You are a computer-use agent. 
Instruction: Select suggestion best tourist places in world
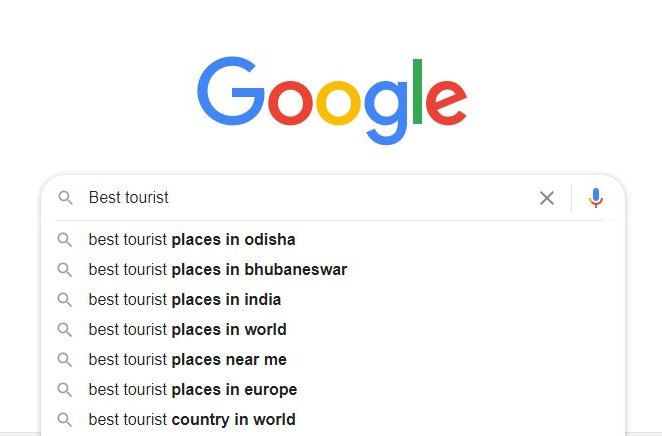pyautogui.click(x=333, y=330)
